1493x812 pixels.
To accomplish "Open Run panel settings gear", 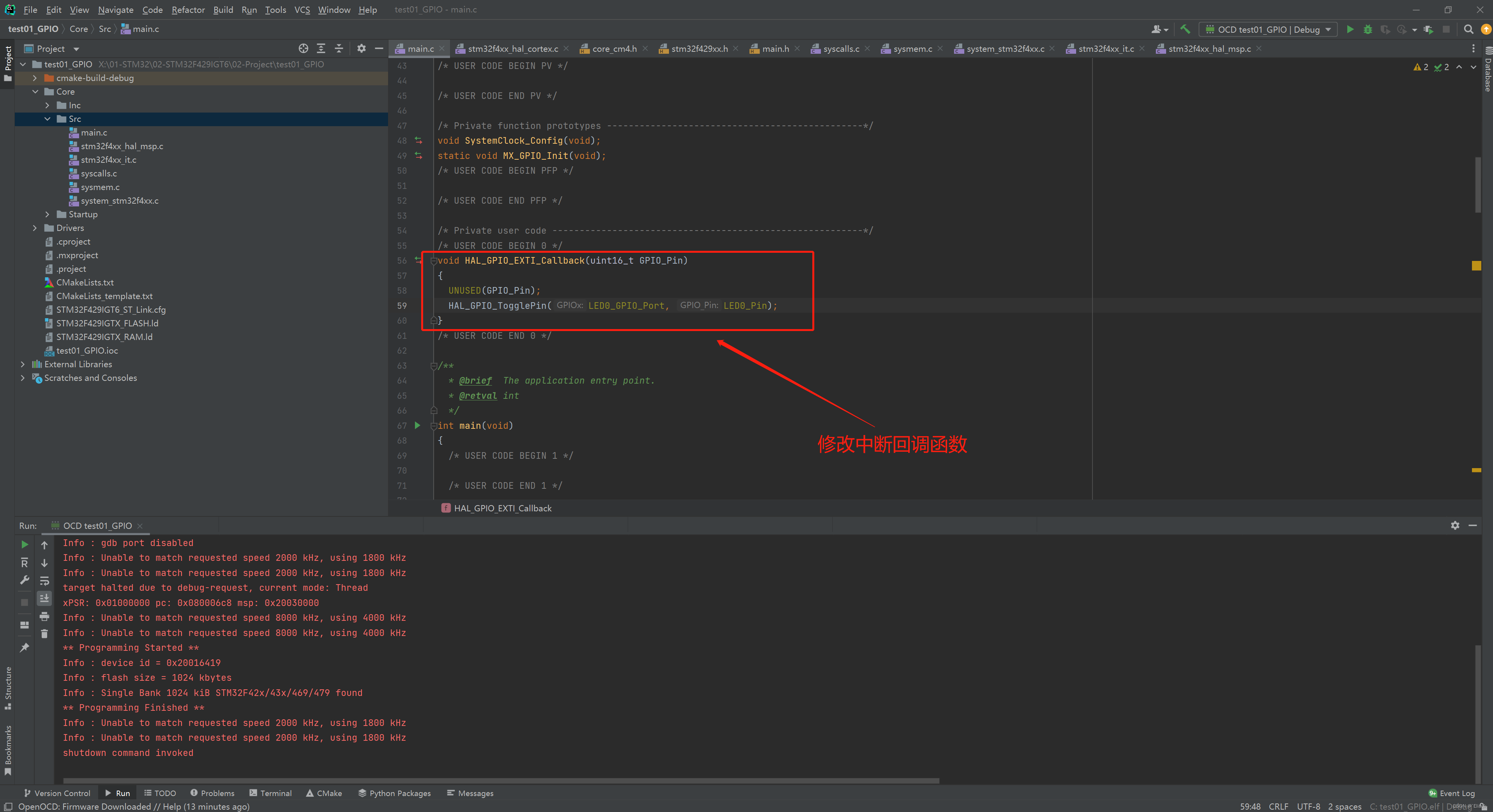I will point(1455,525).
